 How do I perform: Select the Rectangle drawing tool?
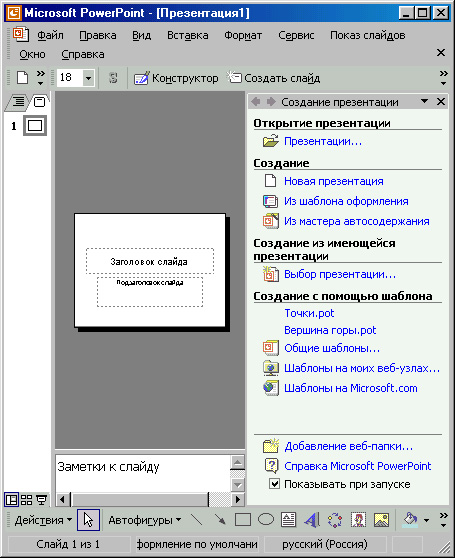point(243,520)
